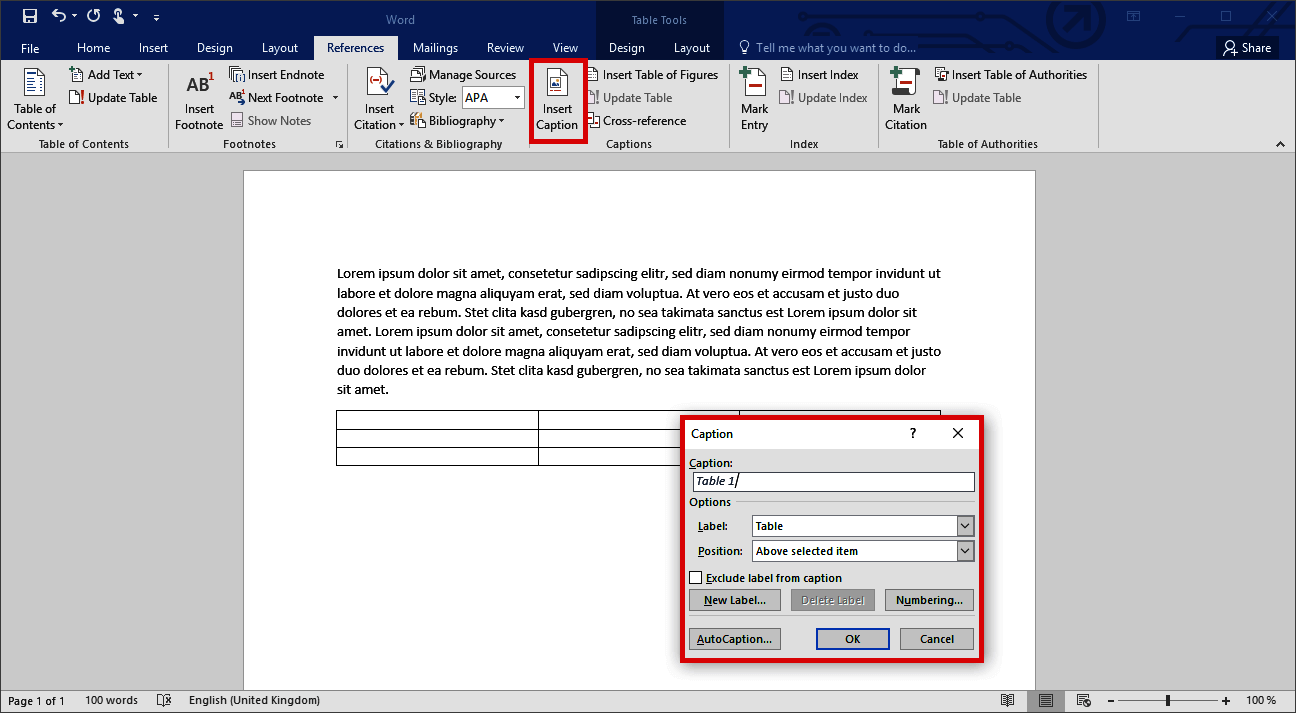Click the AutoCaption button
1296x713 pixels.
point(734,638)
